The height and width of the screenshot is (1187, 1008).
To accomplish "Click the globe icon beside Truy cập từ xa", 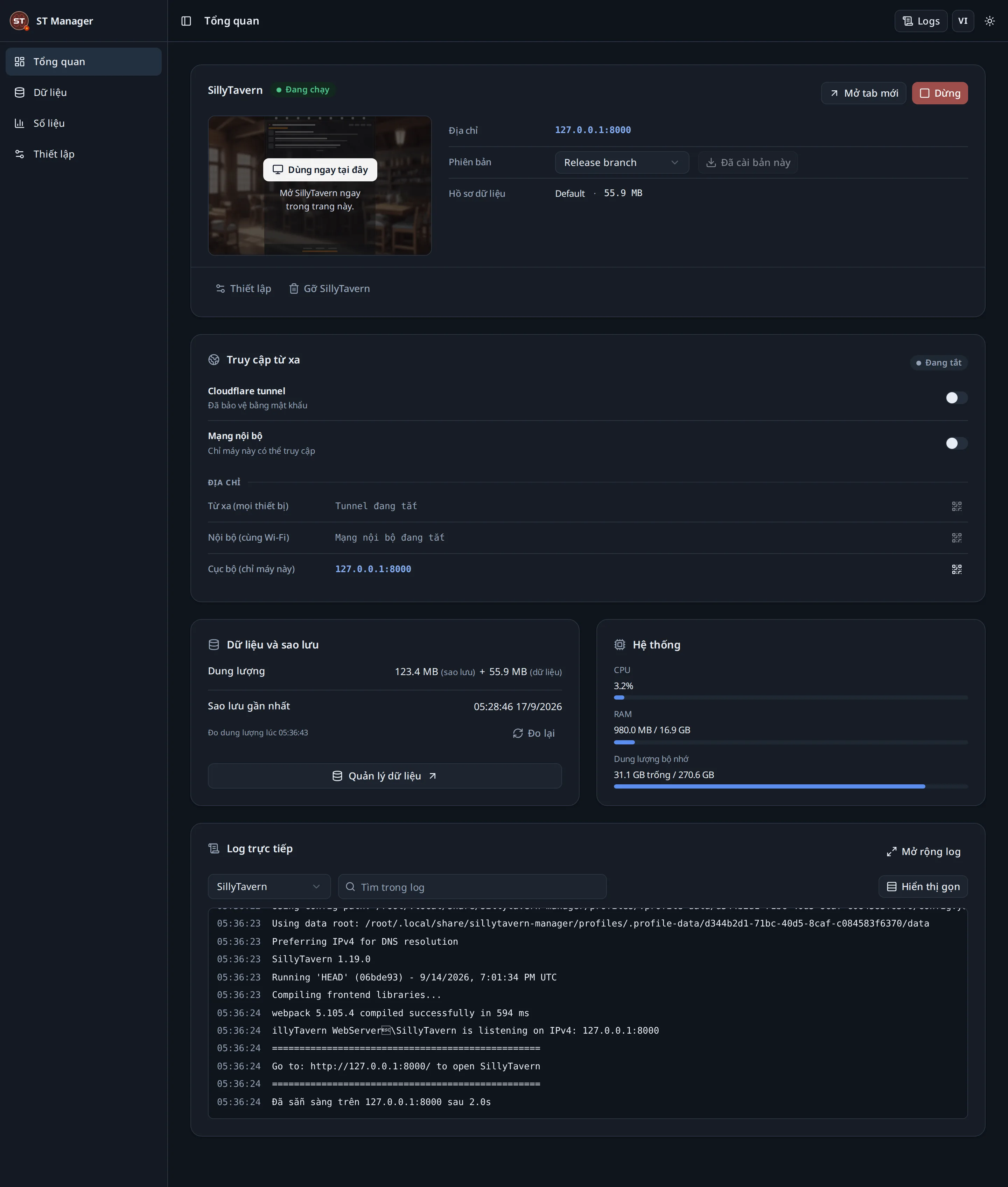I will point(214,360).
